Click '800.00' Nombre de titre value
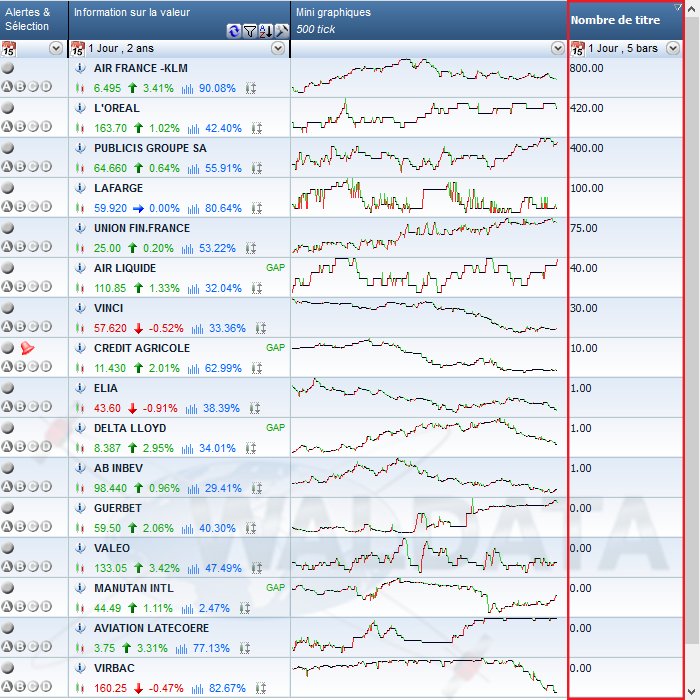The image size is (700, 700). tap(587, 68)
